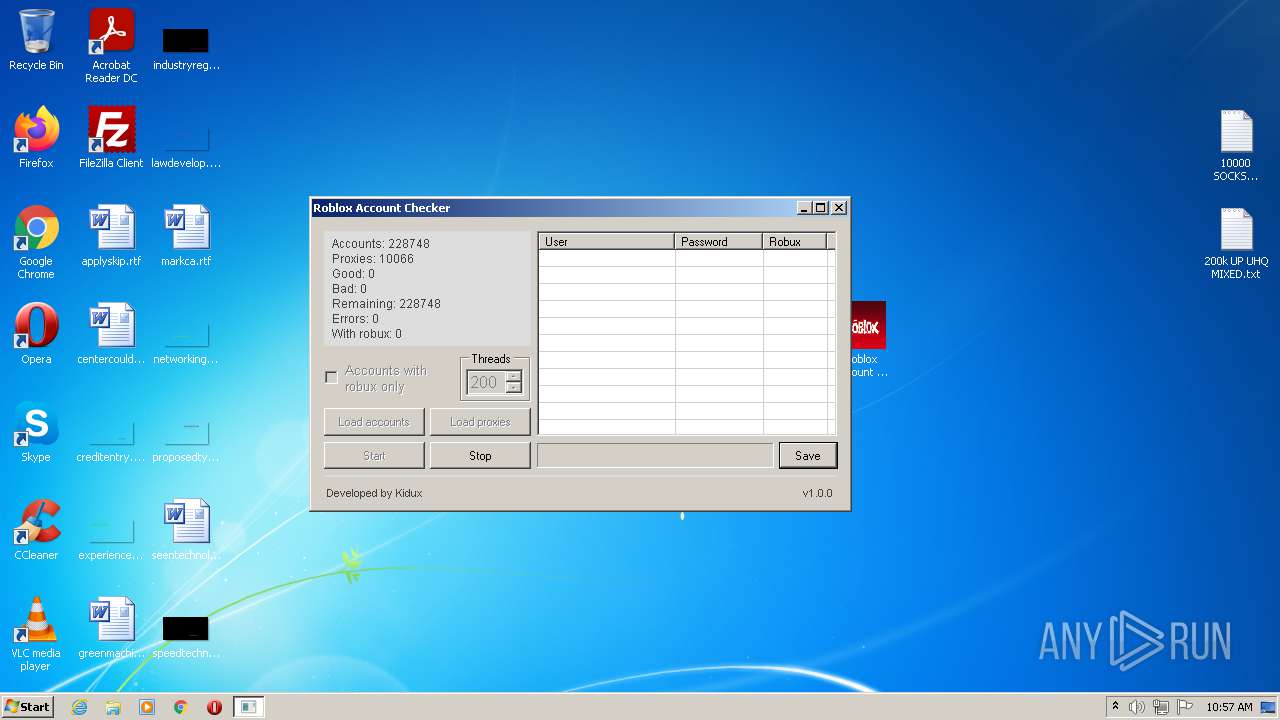Select the markca.rtf document icon
Image resolution: width=1280 pixels, height=720 pixels.
click(186, 235)
